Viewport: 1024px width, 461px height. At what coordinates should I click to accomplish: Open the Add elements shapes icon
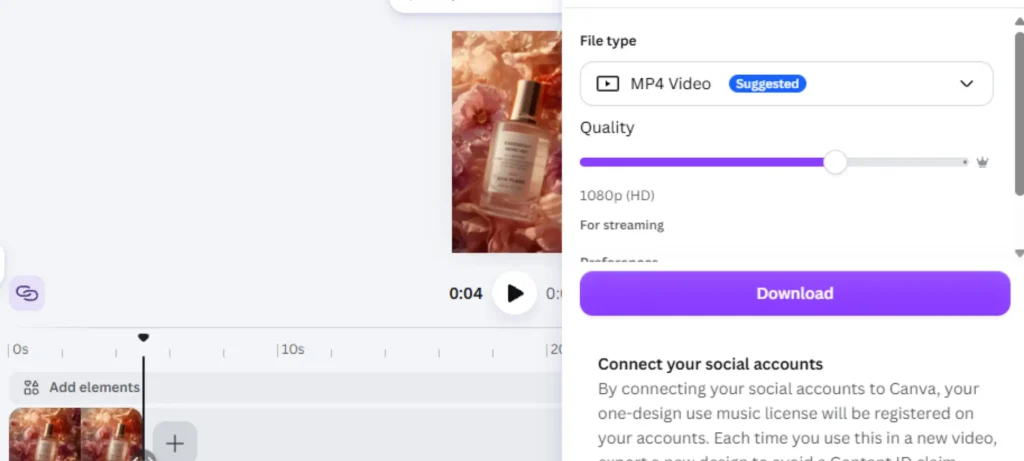[x=31, y=388]
